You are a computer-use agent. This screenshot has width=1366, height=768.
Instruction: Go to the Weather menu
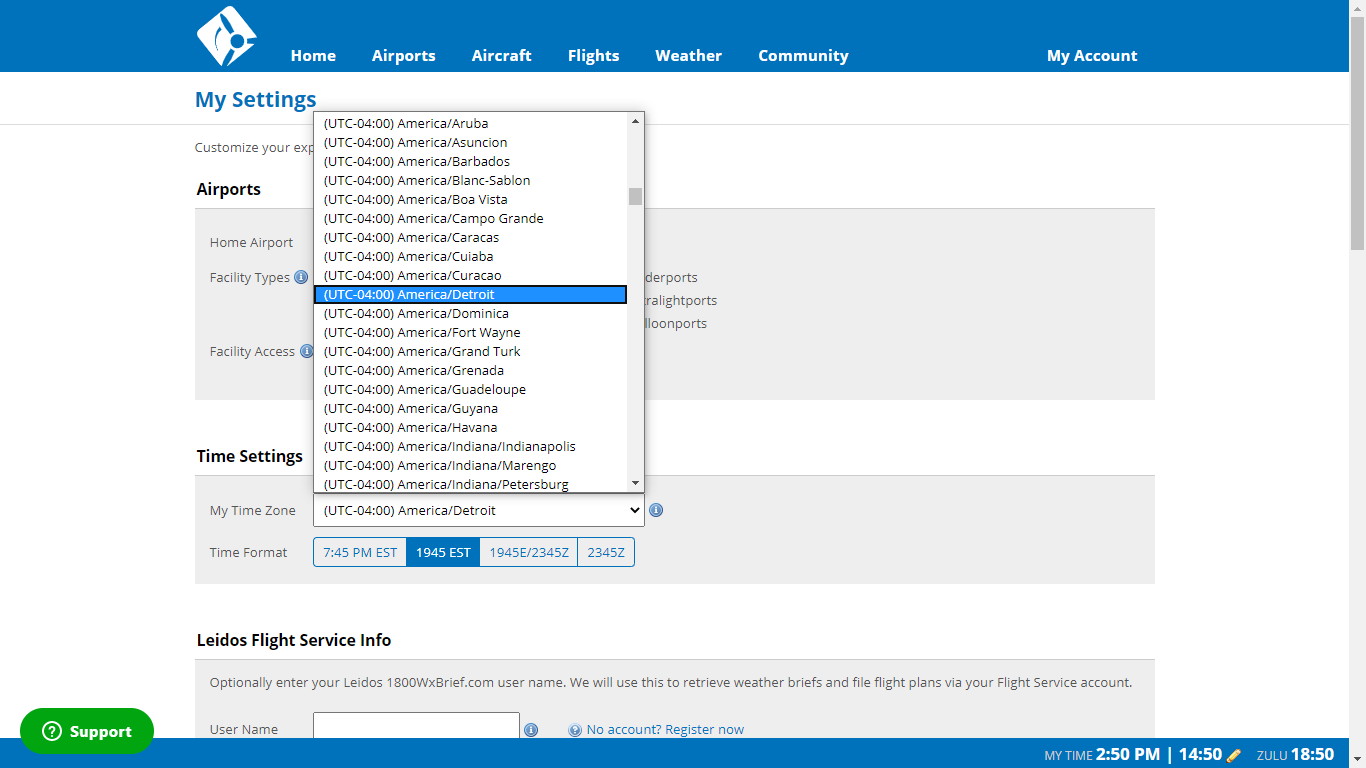(x=688, y=56)
